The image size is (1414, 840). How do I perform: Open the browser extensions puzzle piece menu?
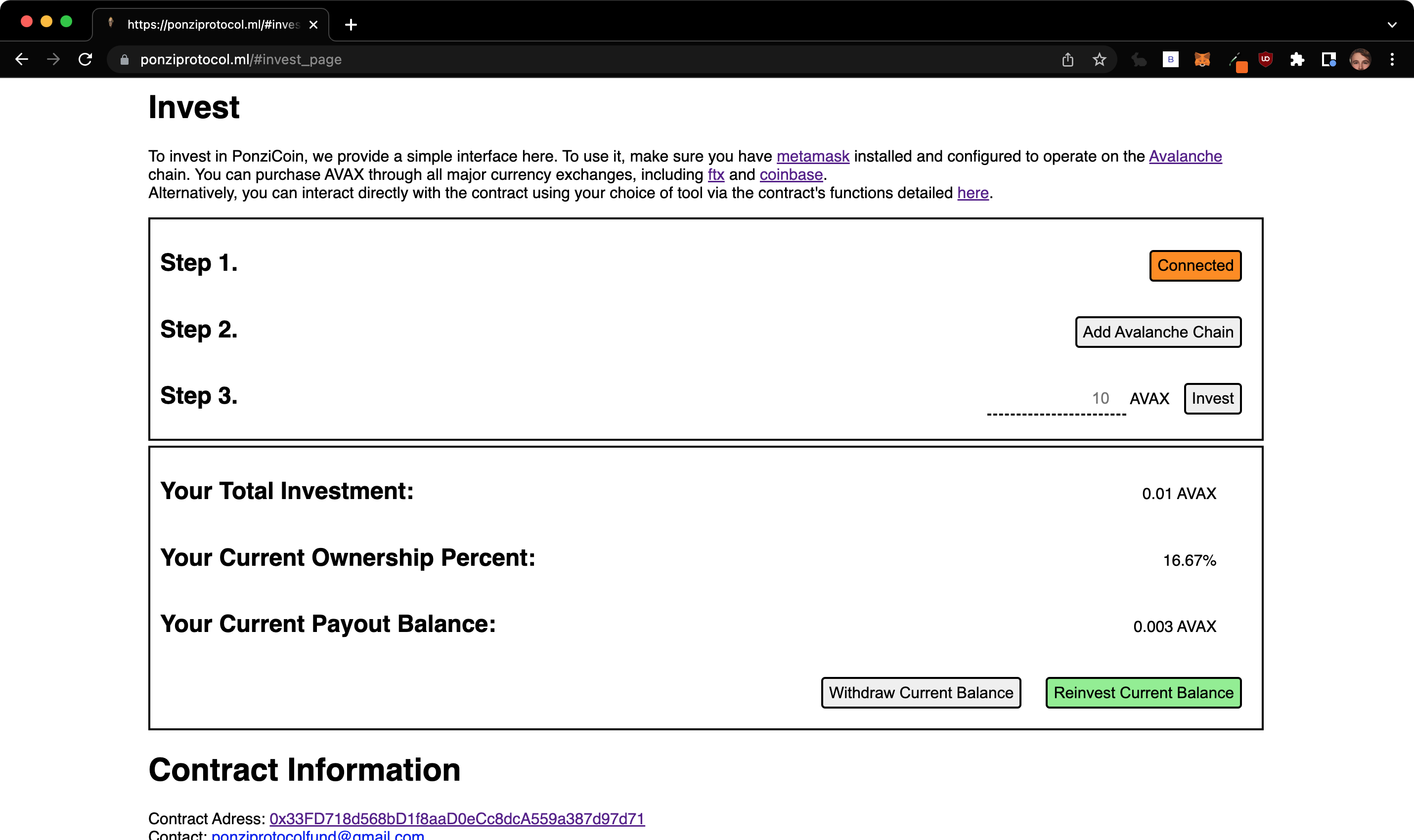tap(1297, 59)
